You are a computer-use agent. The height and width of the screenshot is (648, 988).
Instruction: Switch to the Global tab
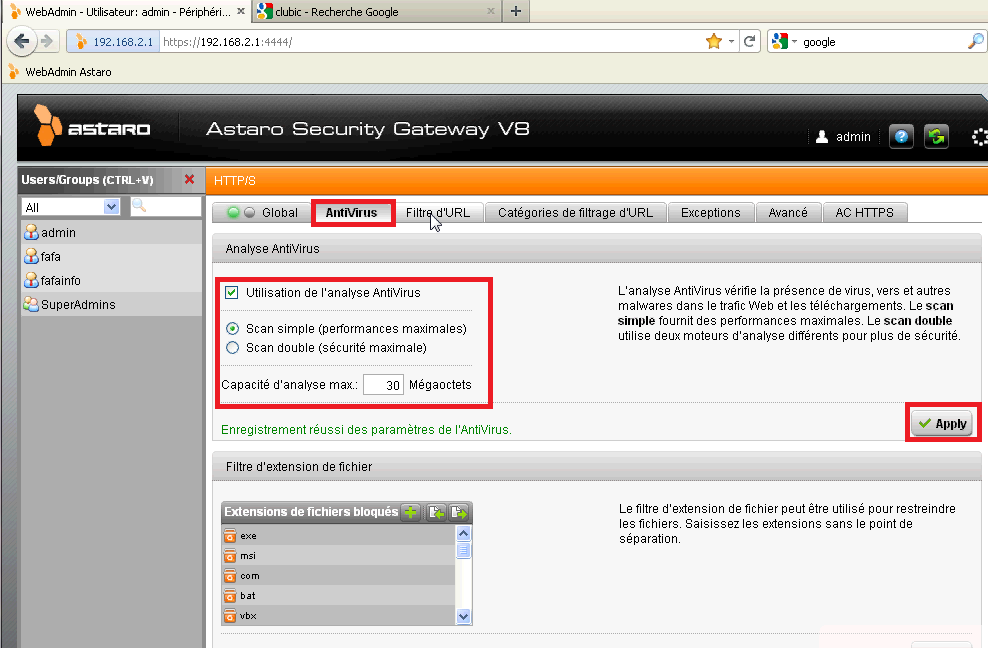coord(261,212)
